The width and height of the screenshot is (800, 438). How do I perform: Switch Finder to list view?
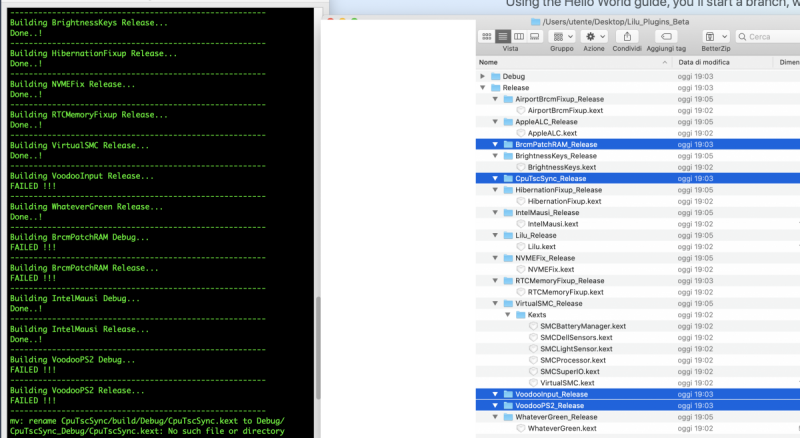click(x=501, y=36)
